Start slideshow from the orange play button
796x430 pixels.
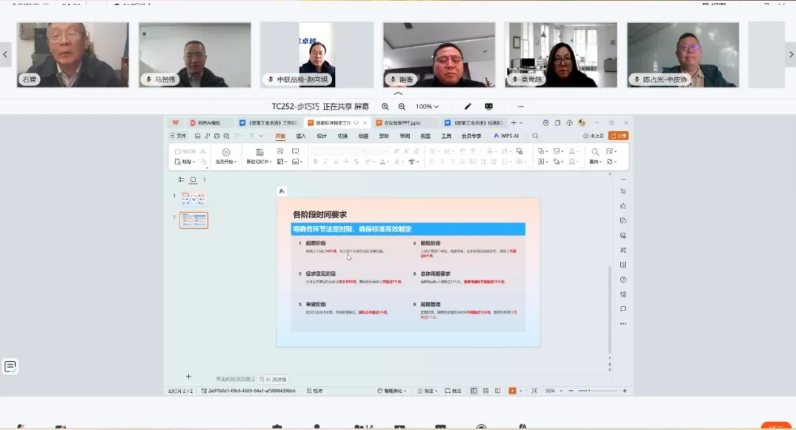tap(513, 390)
